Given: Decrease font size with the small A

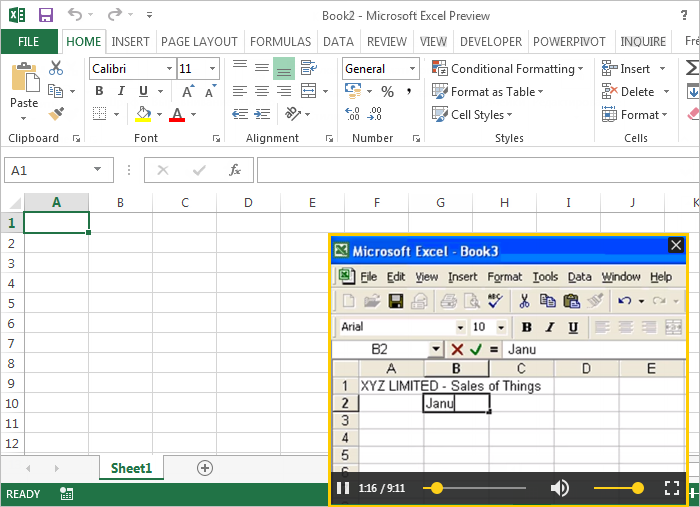Looking at the screenshot, I should click(210, 91).
